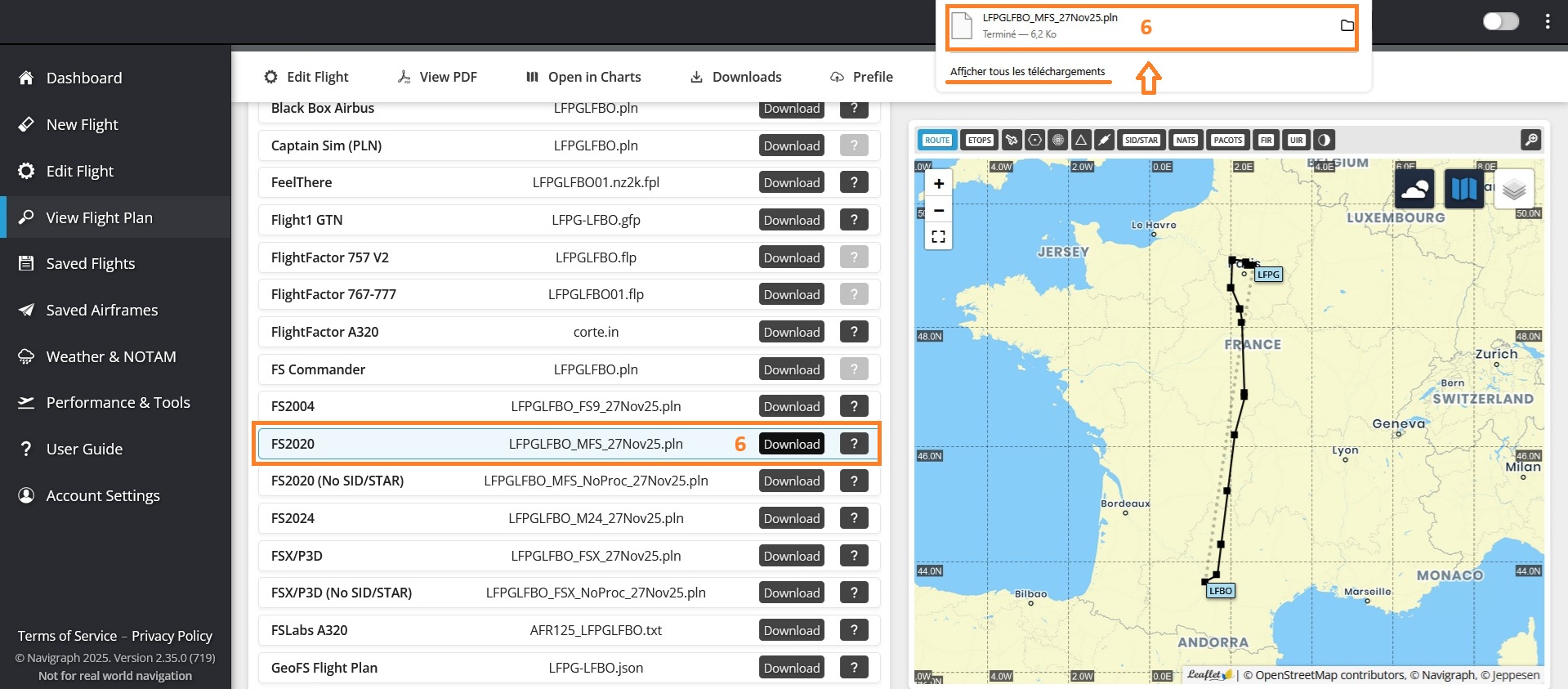Toggle the airplane traffic map layer icon

point(1012,140)
